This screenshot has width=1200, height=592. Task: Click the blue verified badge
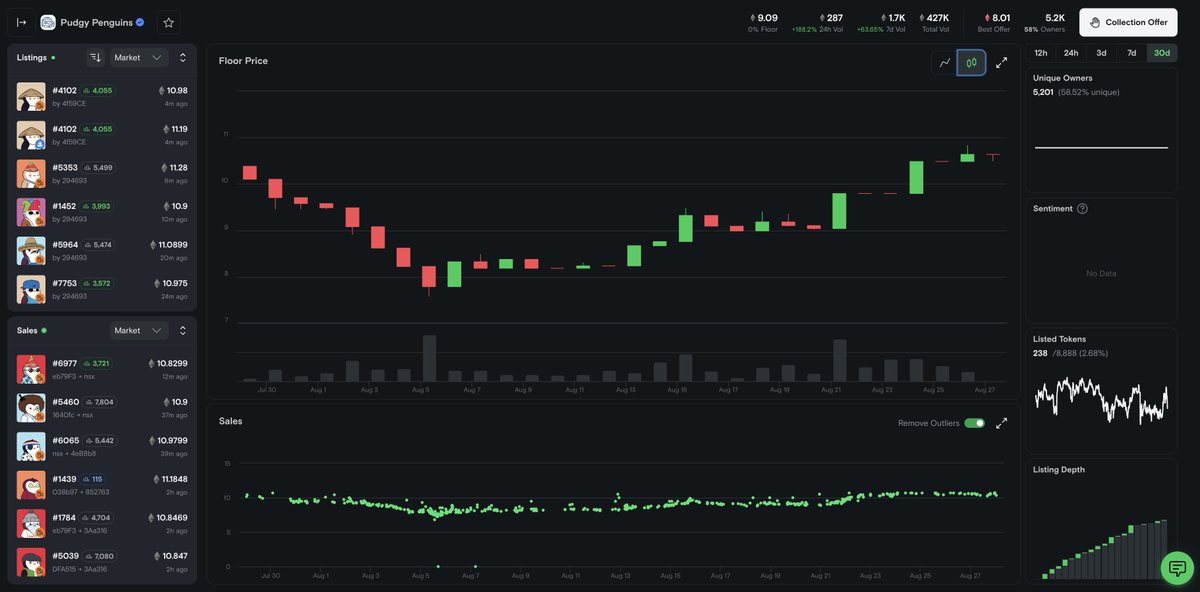tap(140, 22)
